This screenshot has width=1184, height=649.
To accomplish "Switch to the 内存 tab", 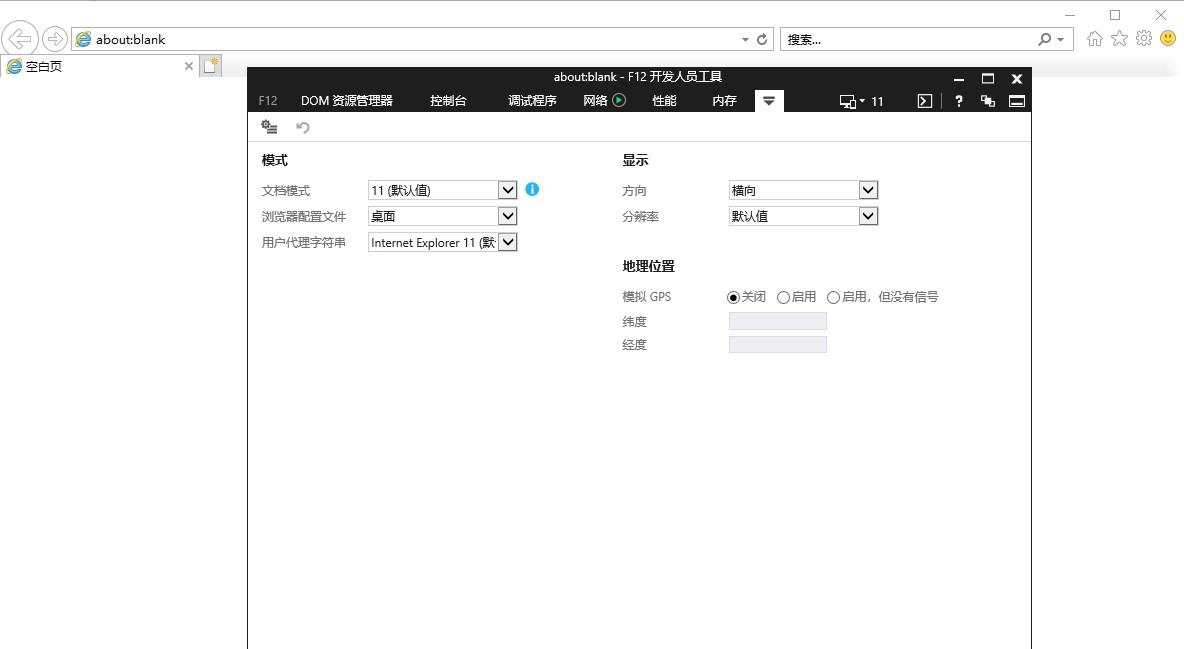I will click(x=724, y=100).
